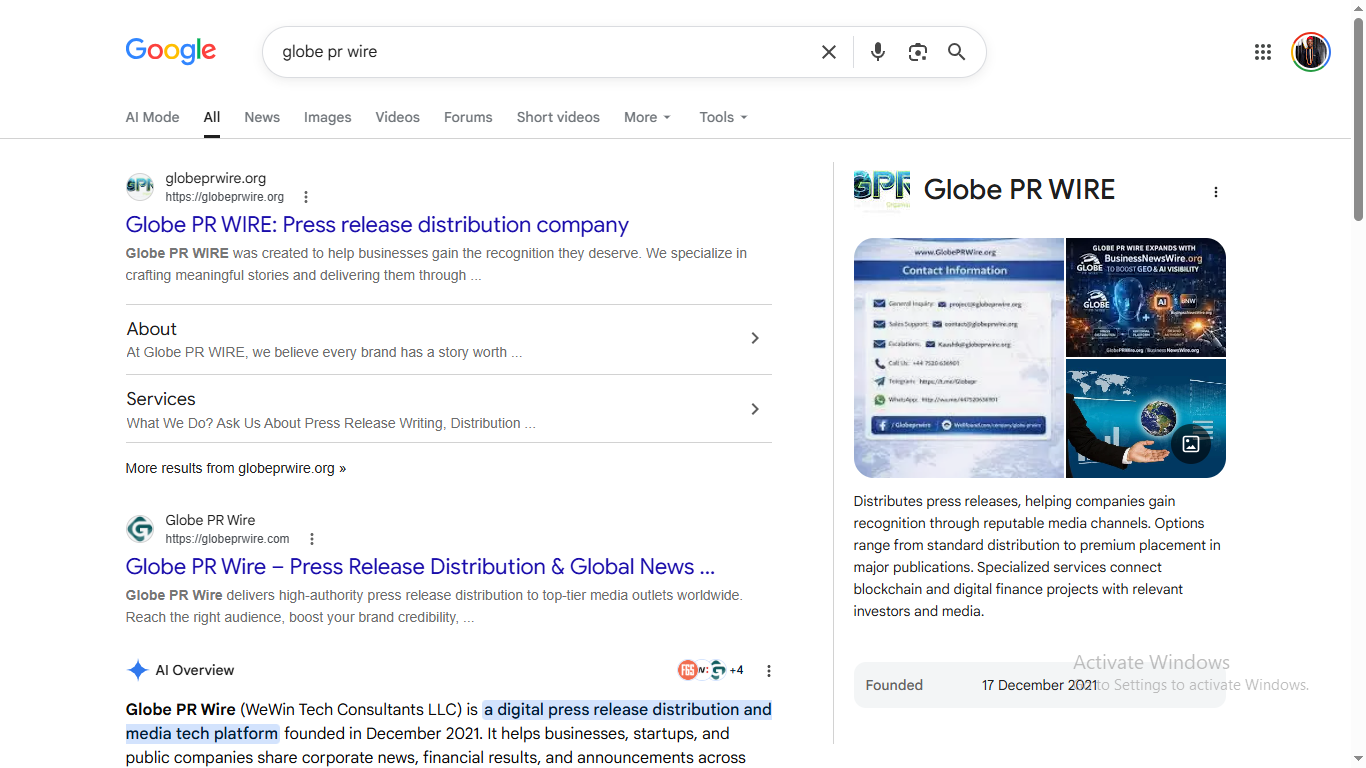Click 'Globe PR Wire' site name above globeprwire.com
The height and width of the screenshot is (768, 1366).
(x=210, y=520)
